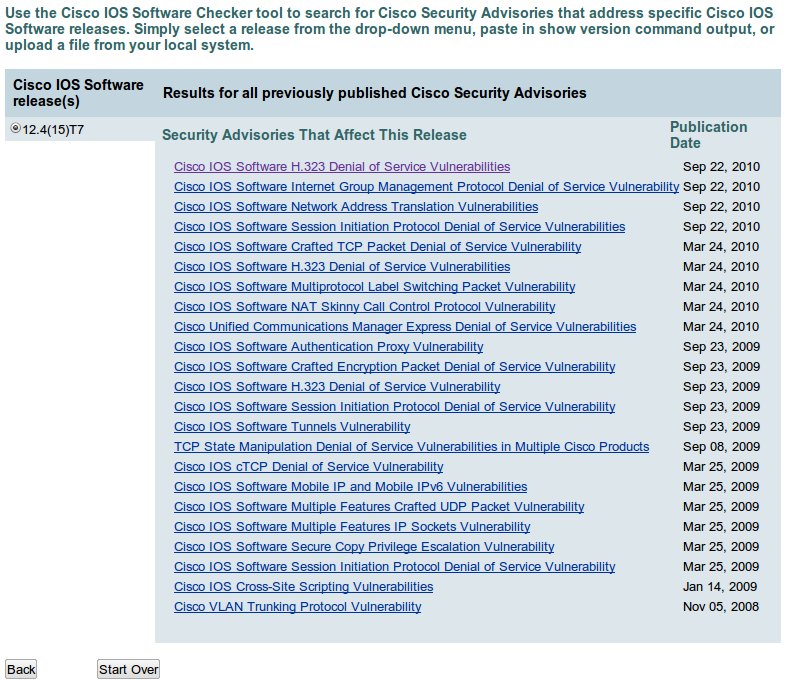786x682 pixels.
Task: Open the Network Address Translation Vulnerabilities link
Action: (356, 207)
